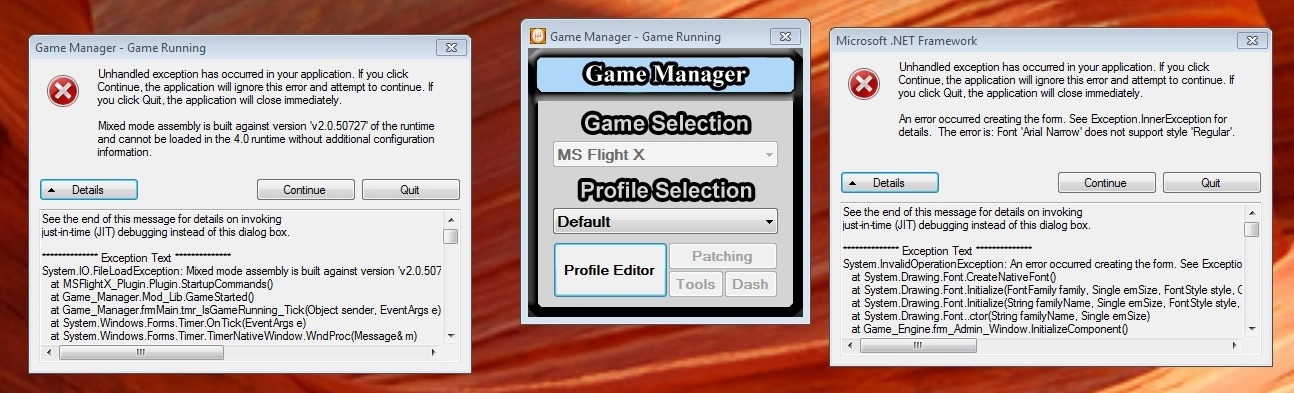The width and height of the screenshot is (1294, 393).
Task: Click horizontal scrollbar in left exception details
Action: point(242,352)
